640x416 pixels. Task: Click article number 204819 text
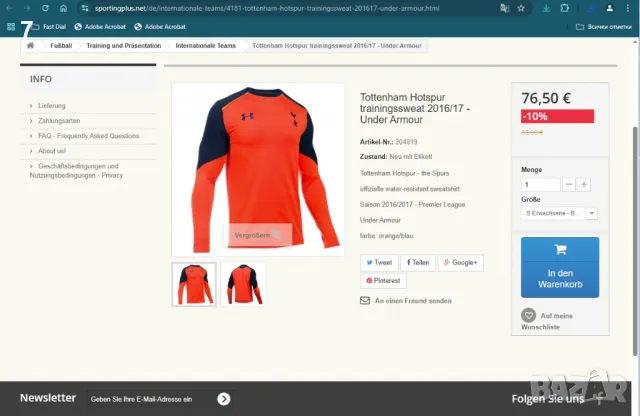coord(406,142)
